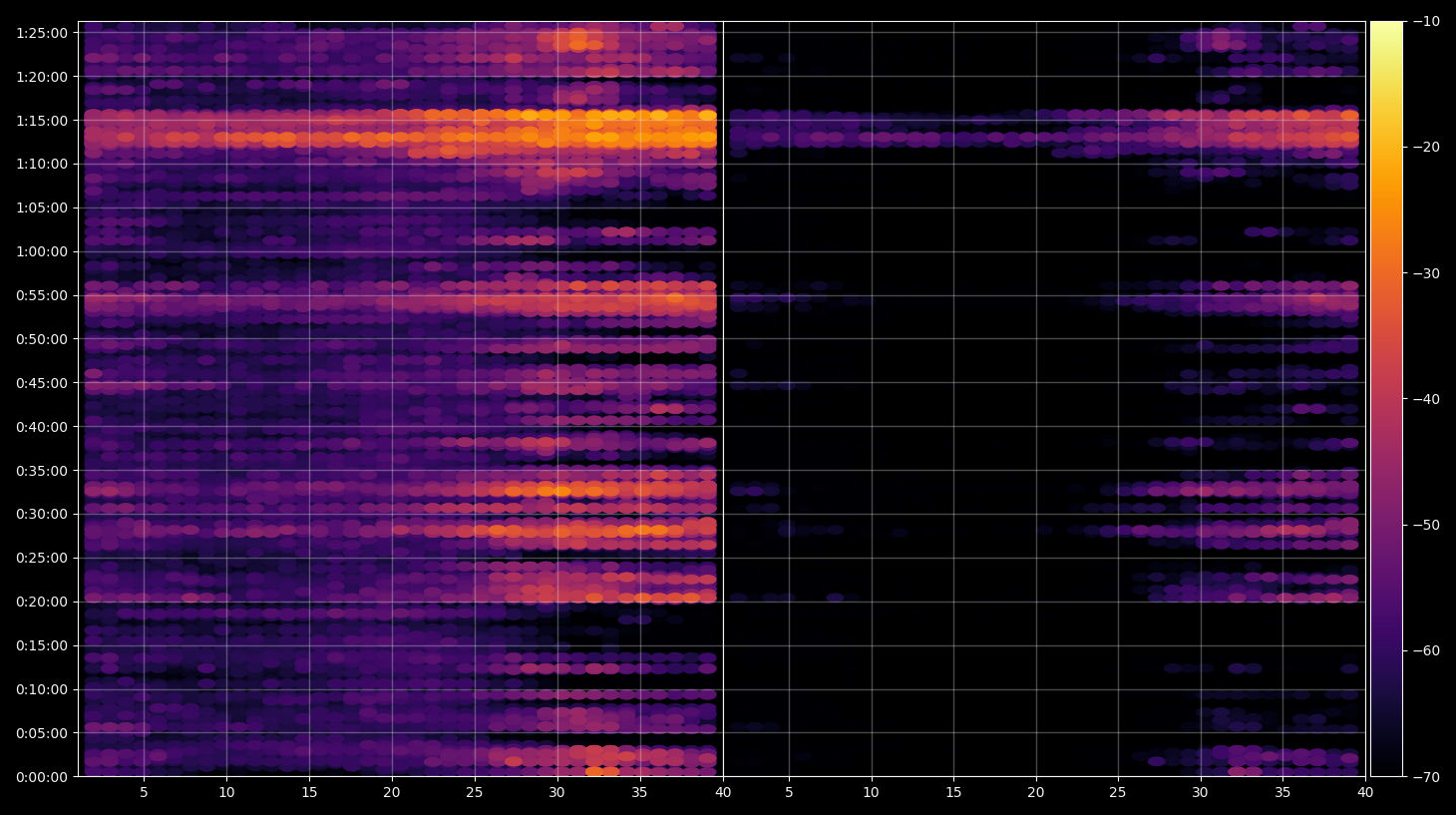Click x-axis tick 15 under the right heatmap
Viewport: 1456px width, 815px height.
(953, 793)
